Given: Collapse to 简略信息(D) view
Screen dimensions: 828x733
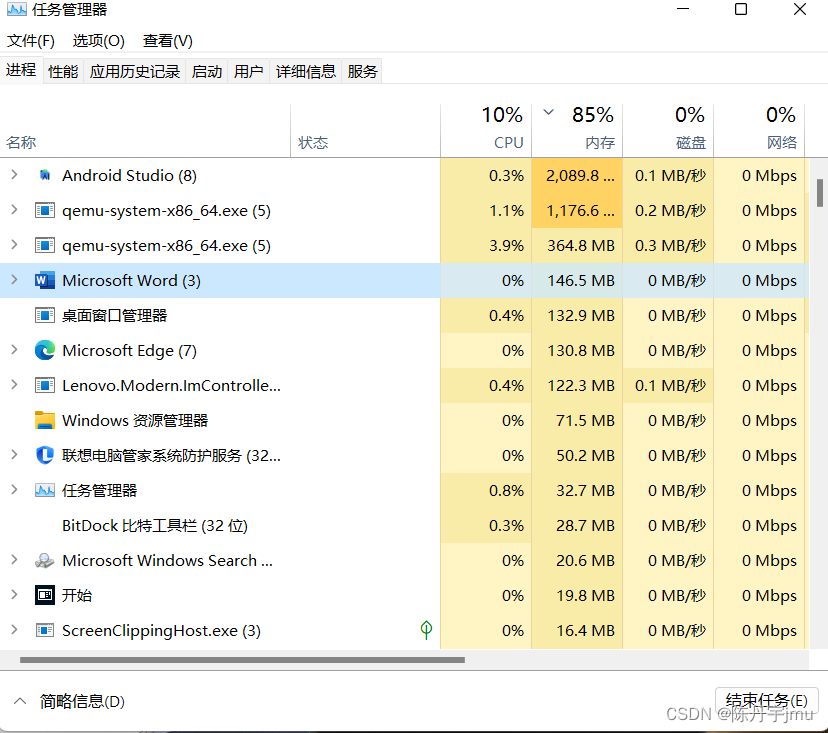Looking at the screenshot, I should 70,701.
